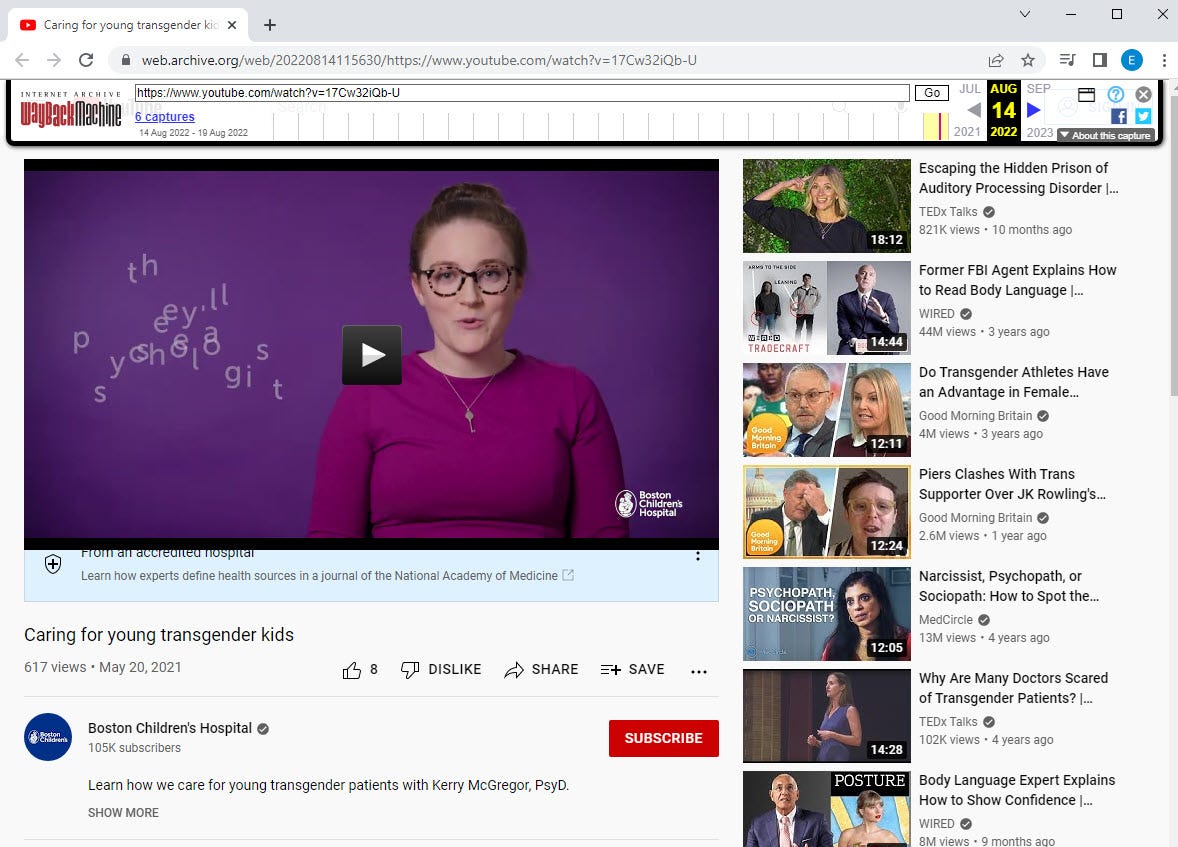The image size is (1178, 847).
Task: Play the video with the center play button
Action: click(372, 355)
